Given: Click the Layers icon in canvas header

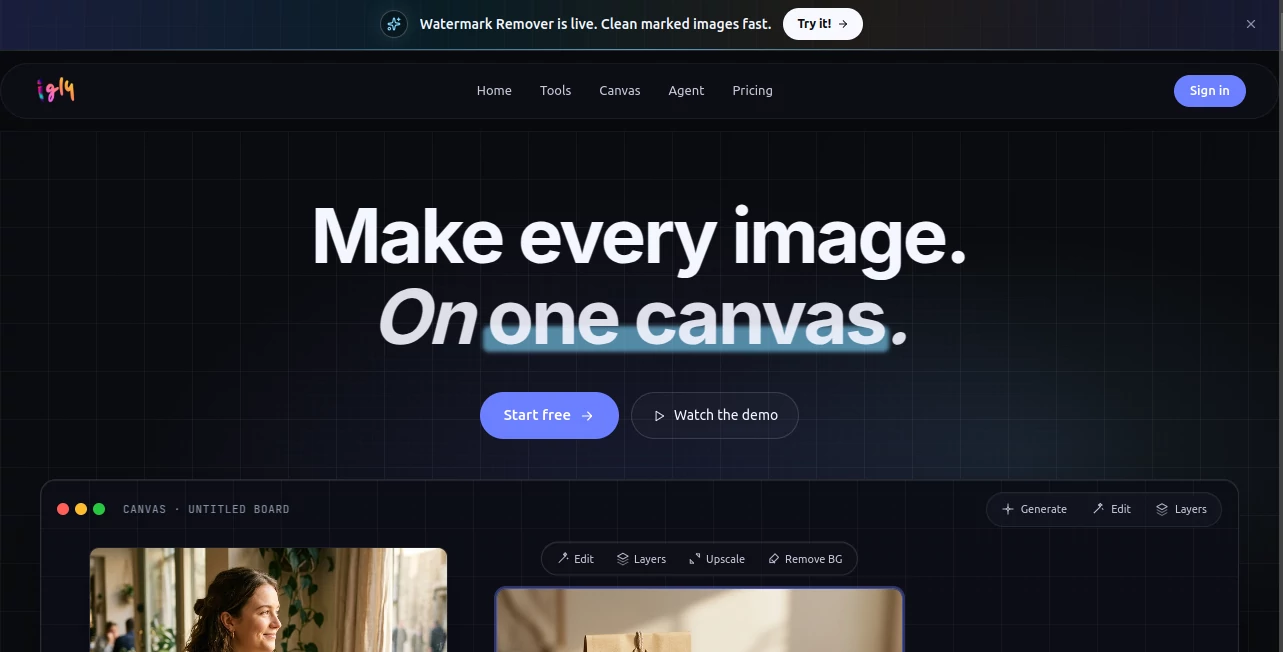Looking at the screenshot, I should [1162, 509].
